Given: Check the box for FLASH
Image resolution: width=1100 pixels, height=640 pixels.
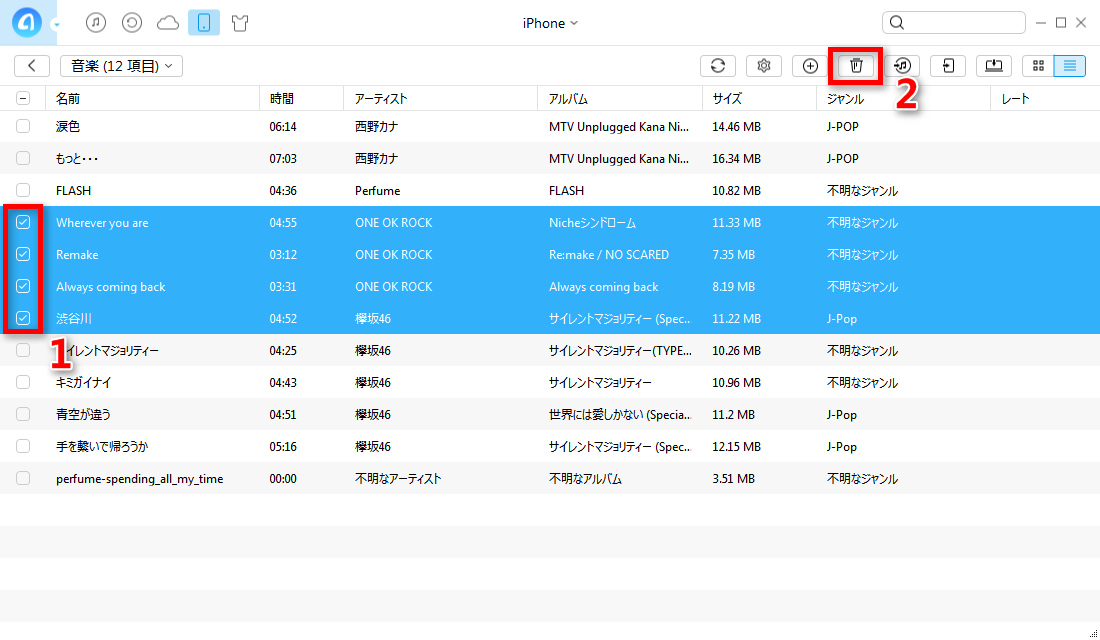Looking at the screenshot, I should (x=23, y=190).
